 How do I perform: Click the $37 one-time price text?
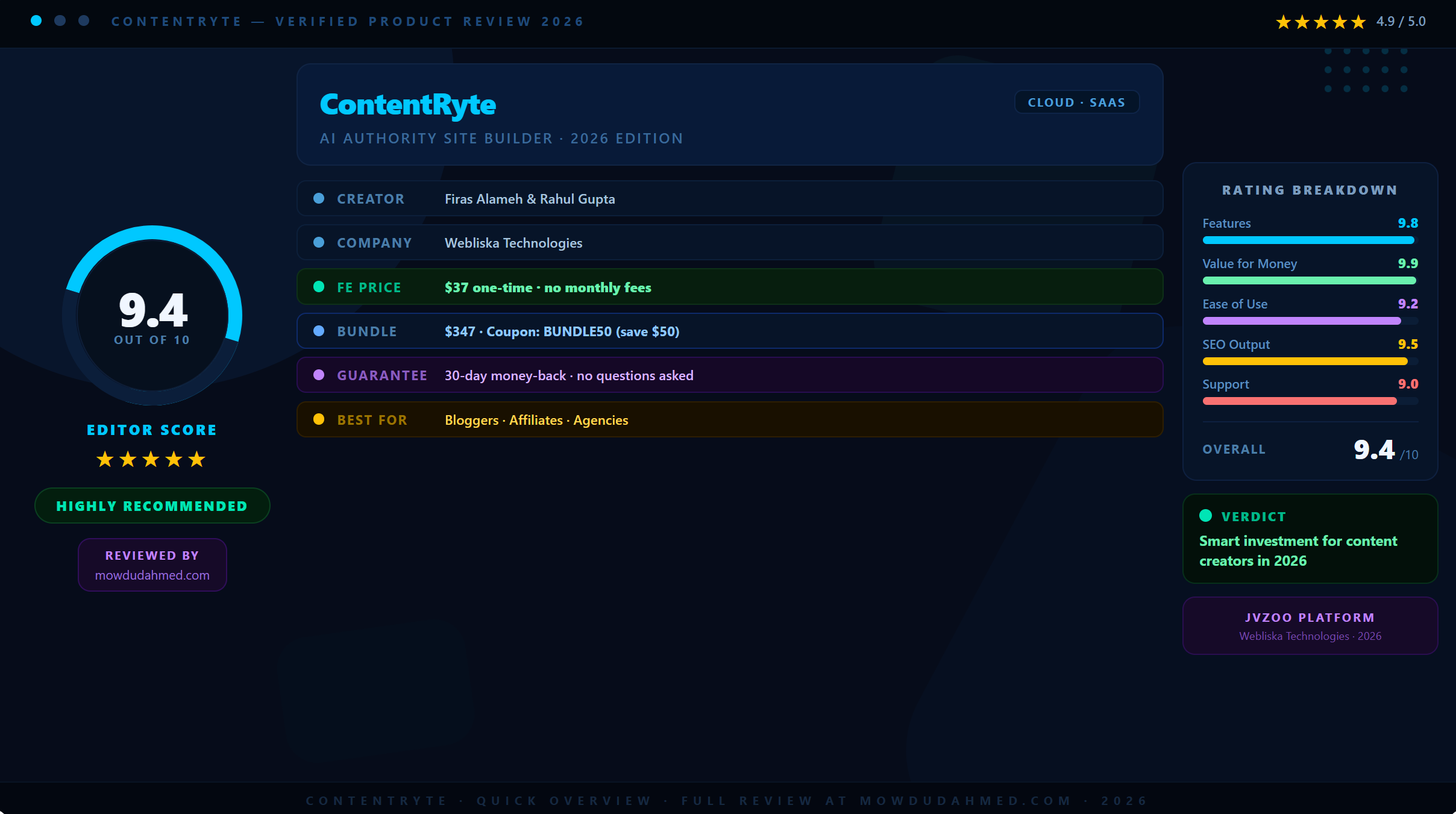pyautogui.click(x=548, y=287)
